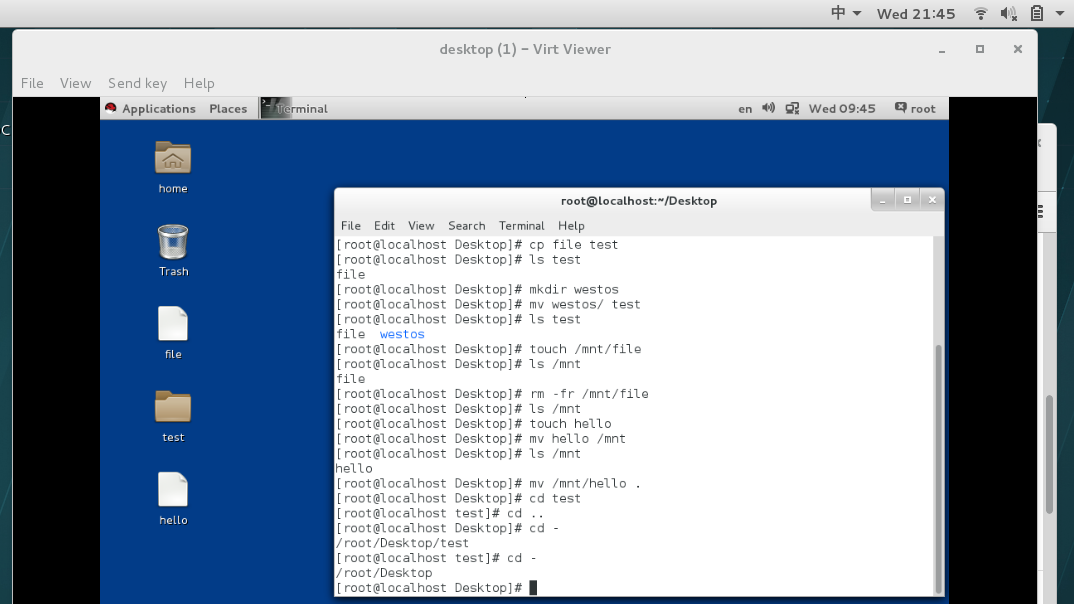The image size is (1074, 604).
Task: Open the Virt Viewer Help menu
Action: click(x=199, y=83)
